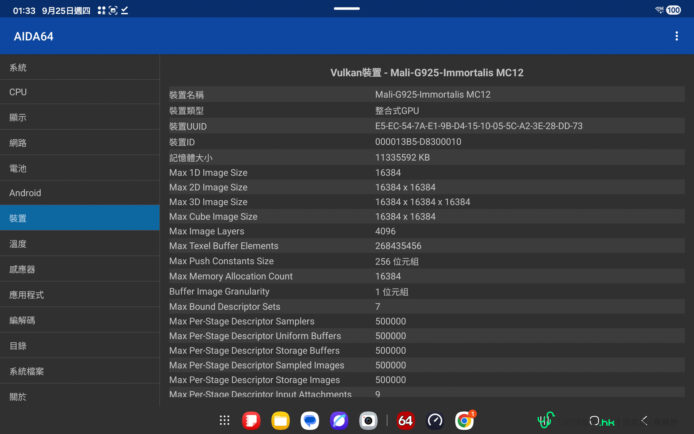Open the app drawer grid in taskbar

(x=224, y=420)
